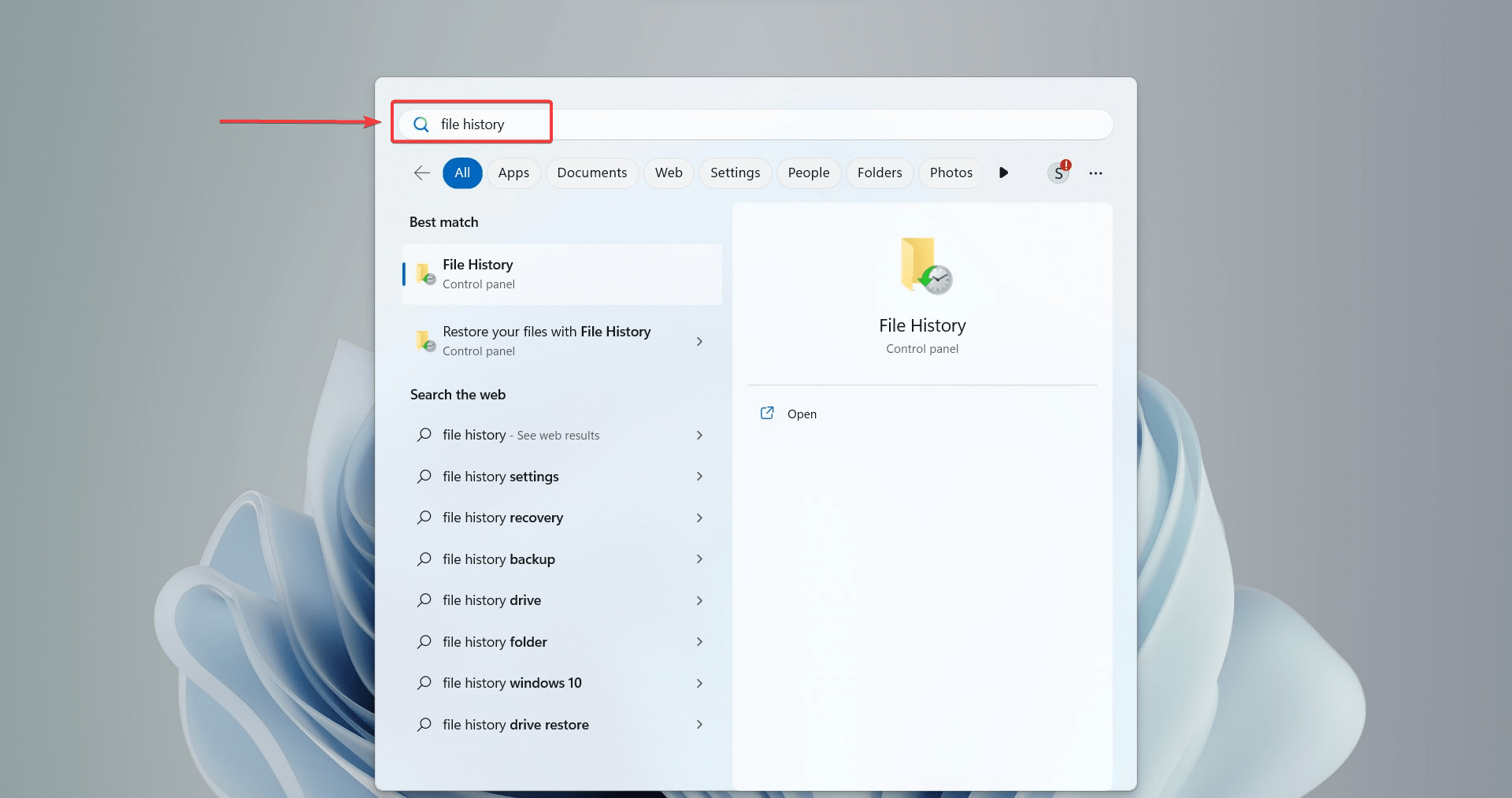Switch to the Apps filter tab
The height and width of the screenshot is (798, 1512).
tap(513, 173)
